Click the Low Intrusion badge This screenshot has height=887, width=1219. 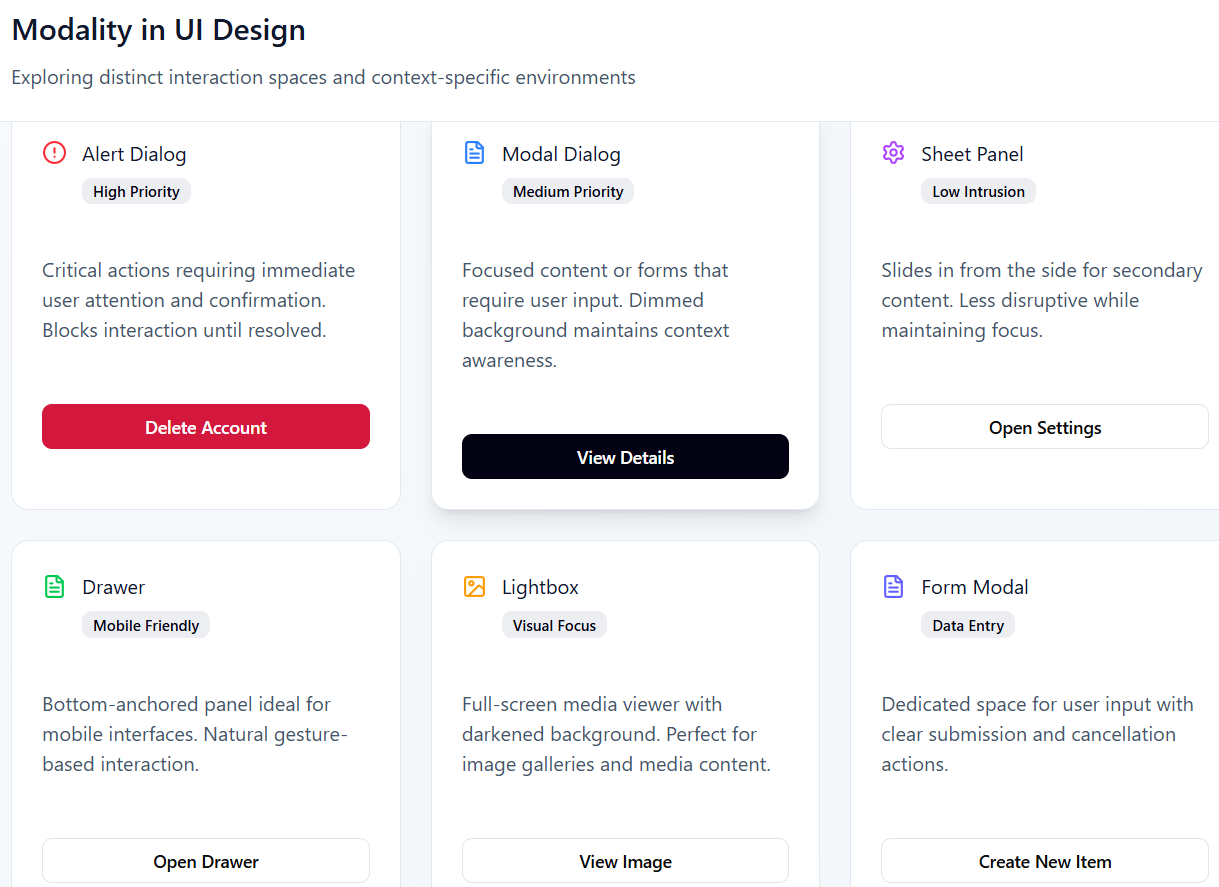[978, 192]
